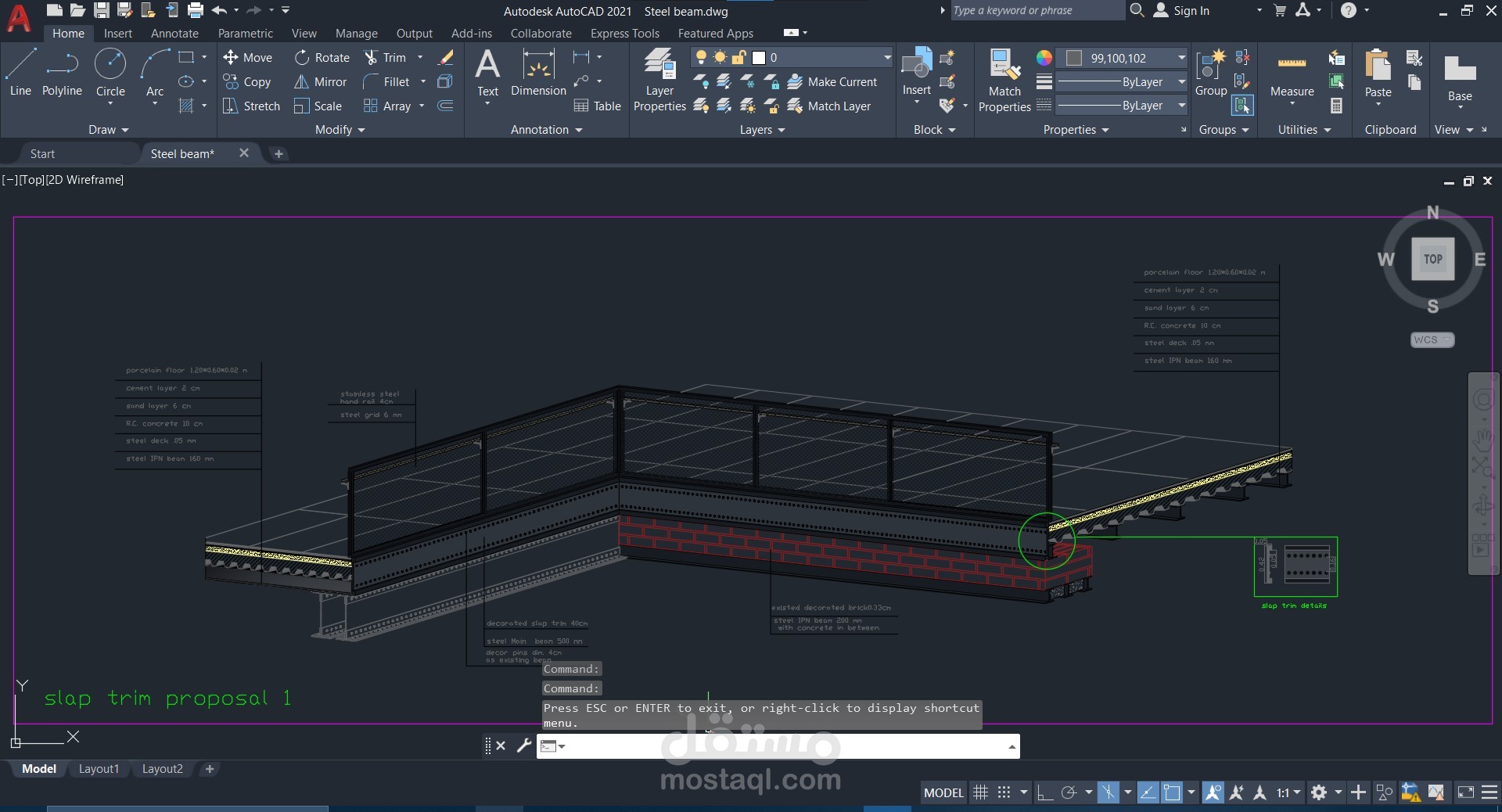Open the Layout1 tab
This screenshot has height=812, width=1502.
click(x=99, y=769)
